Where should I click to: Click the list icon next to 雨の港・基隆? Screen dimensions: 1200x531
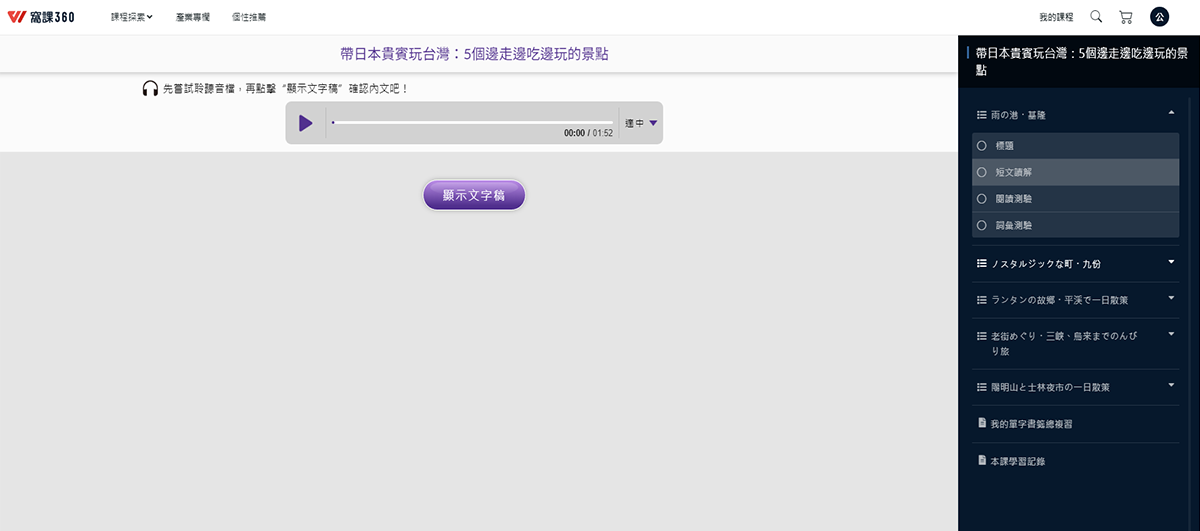(x=982, y=116)
